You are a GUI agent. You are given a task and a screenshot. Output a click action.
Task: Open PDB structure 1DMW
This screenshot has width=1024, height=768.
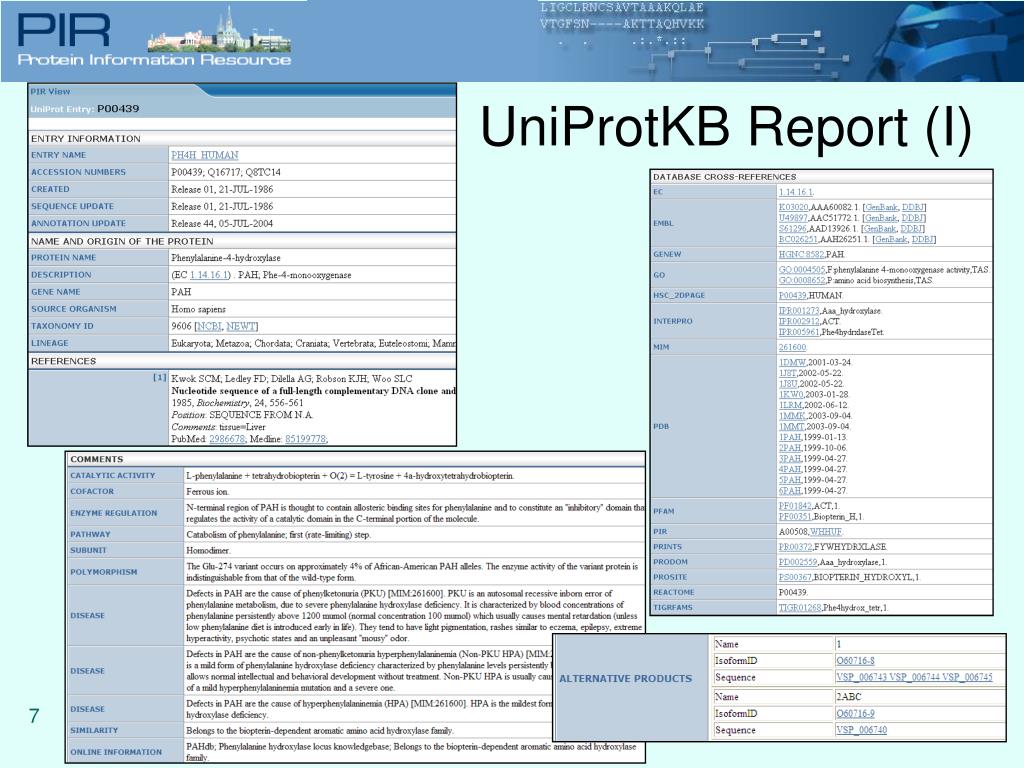coord(792,362)
